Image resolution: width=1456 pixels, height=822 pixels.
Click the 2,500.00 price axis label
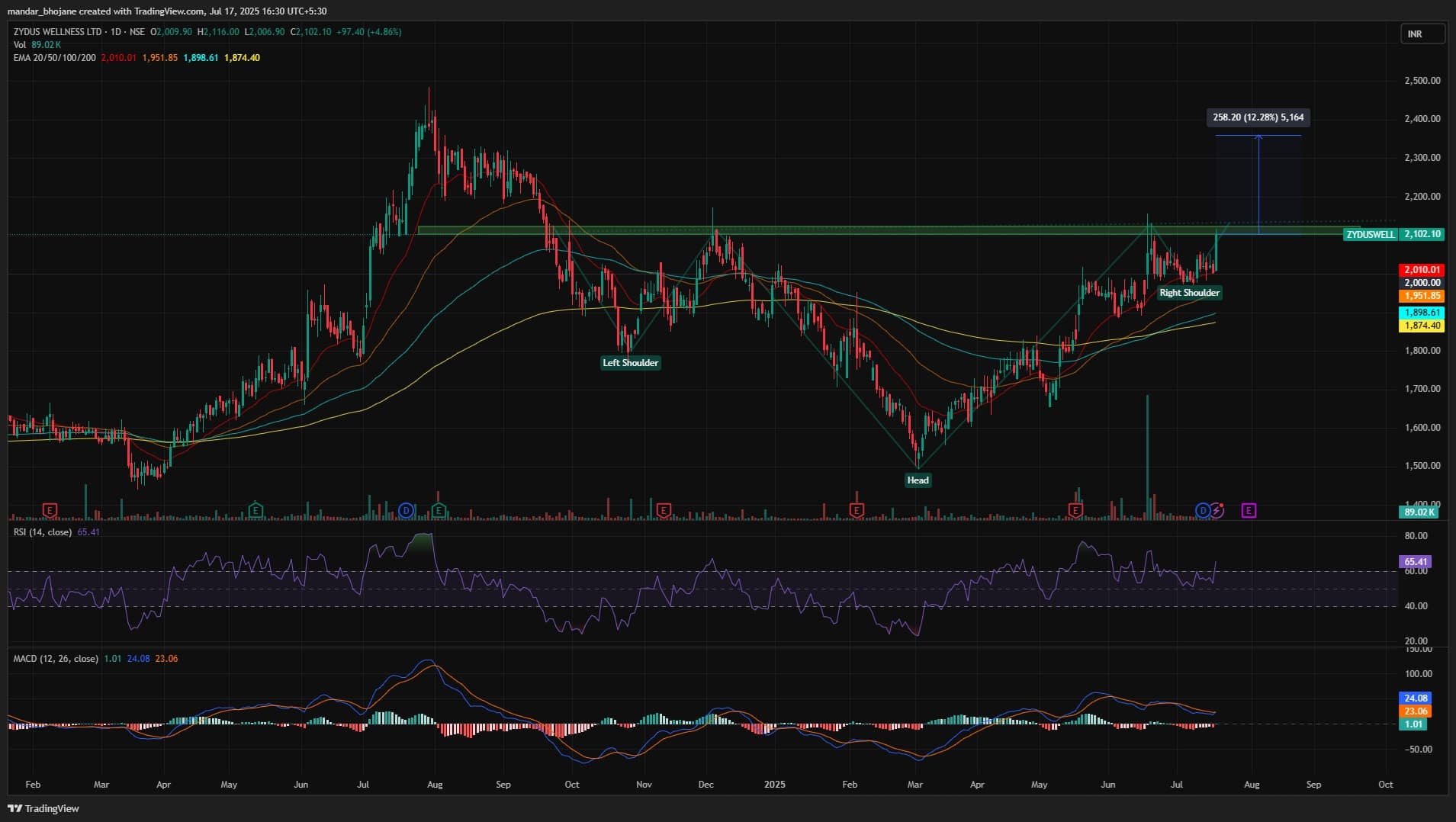pos(1422,81)
